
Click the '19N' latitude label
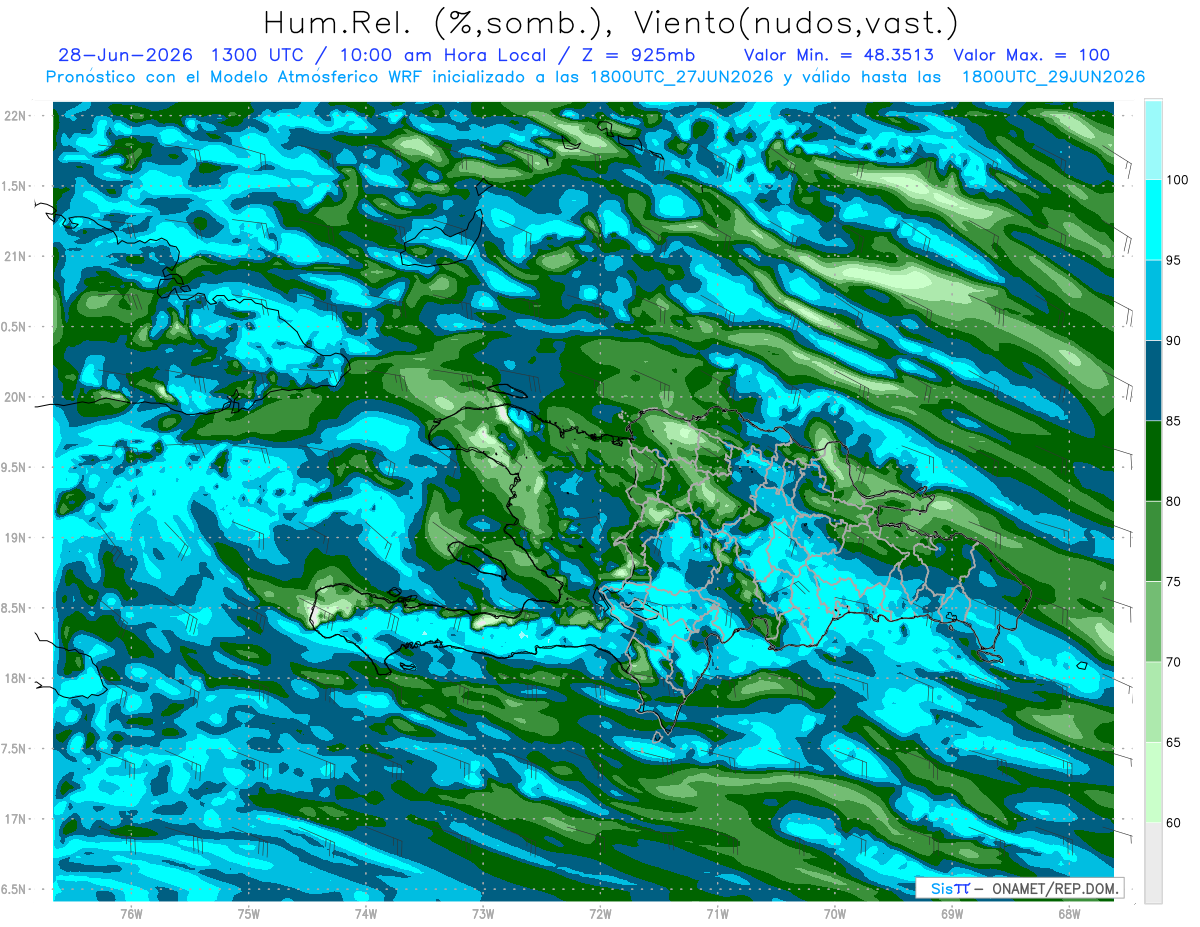point(17,538)
